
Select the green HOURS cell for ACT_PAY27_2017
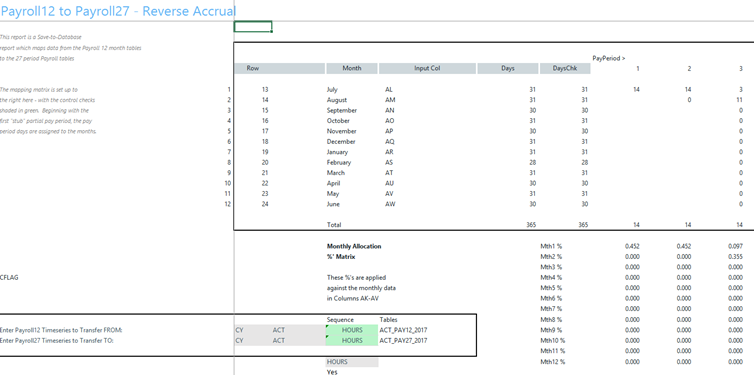click(352, 340)
